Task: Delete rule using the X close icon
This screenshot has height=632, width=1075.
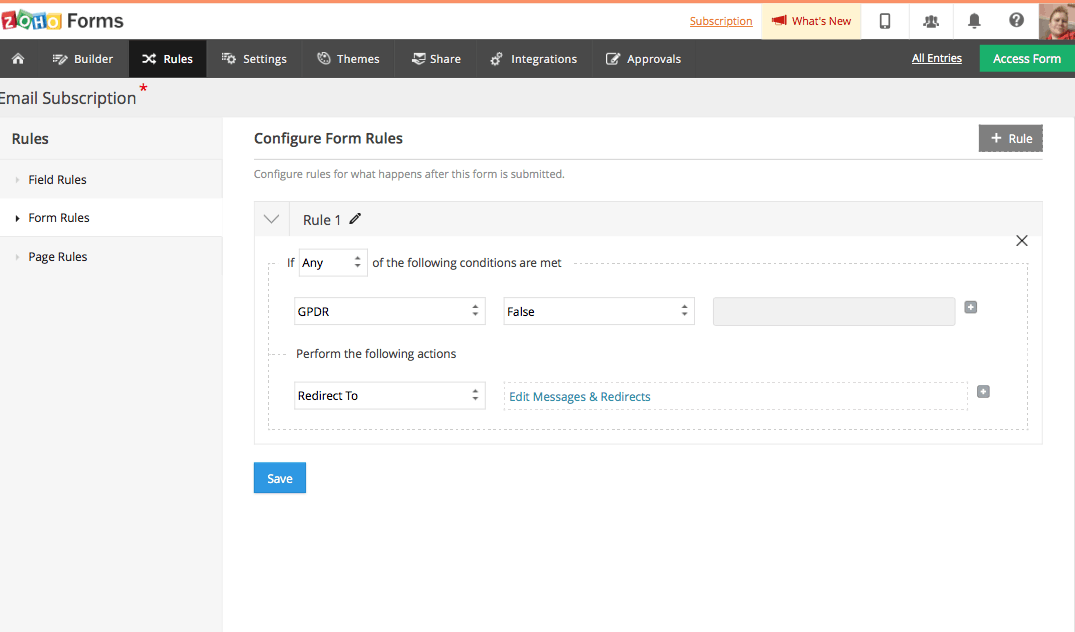Action: click(x=1021, y=241)
